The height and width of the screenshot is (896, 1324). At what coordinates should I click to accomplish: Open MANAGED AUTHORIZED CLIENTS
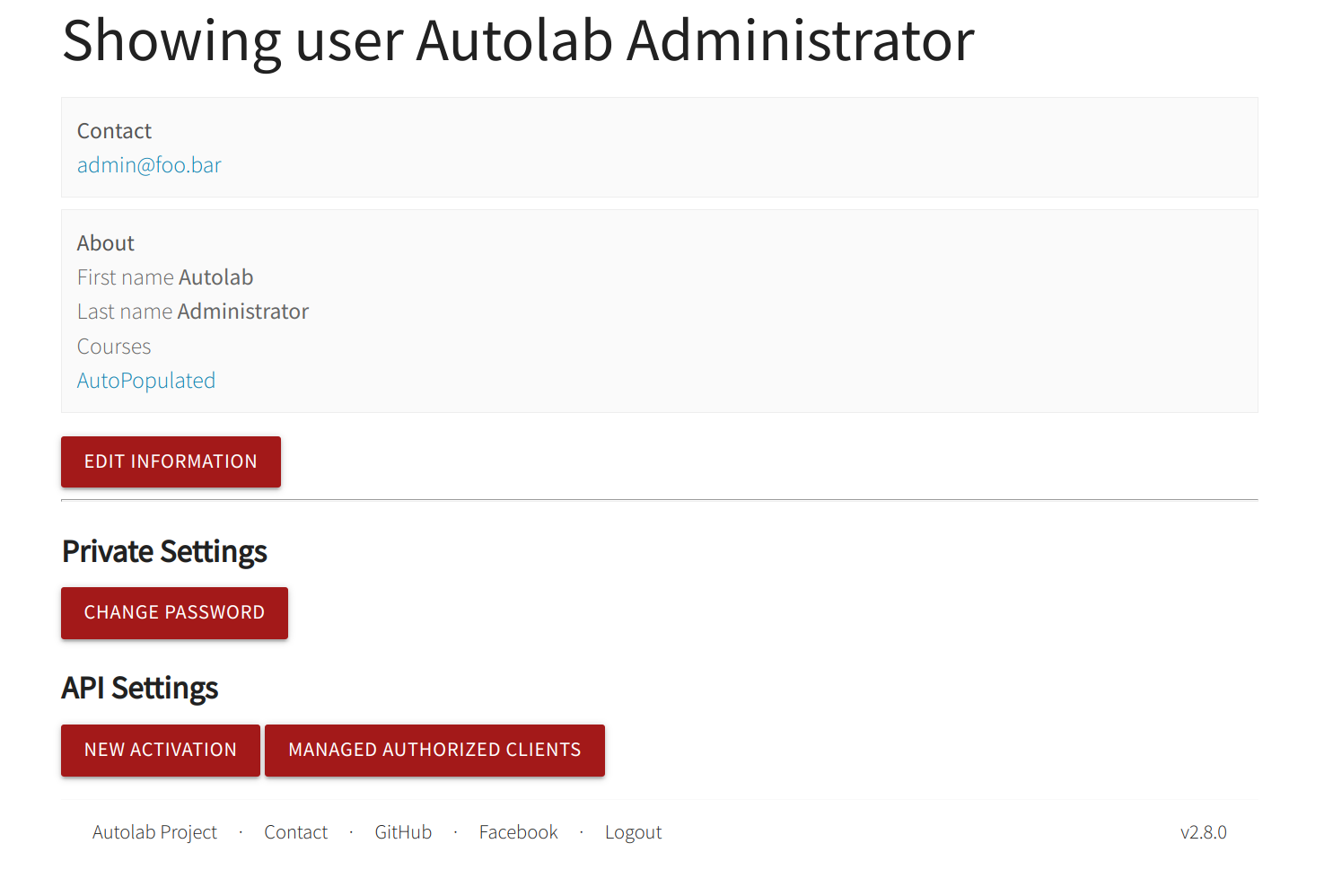pyautogui.click(x=434, y=750)
